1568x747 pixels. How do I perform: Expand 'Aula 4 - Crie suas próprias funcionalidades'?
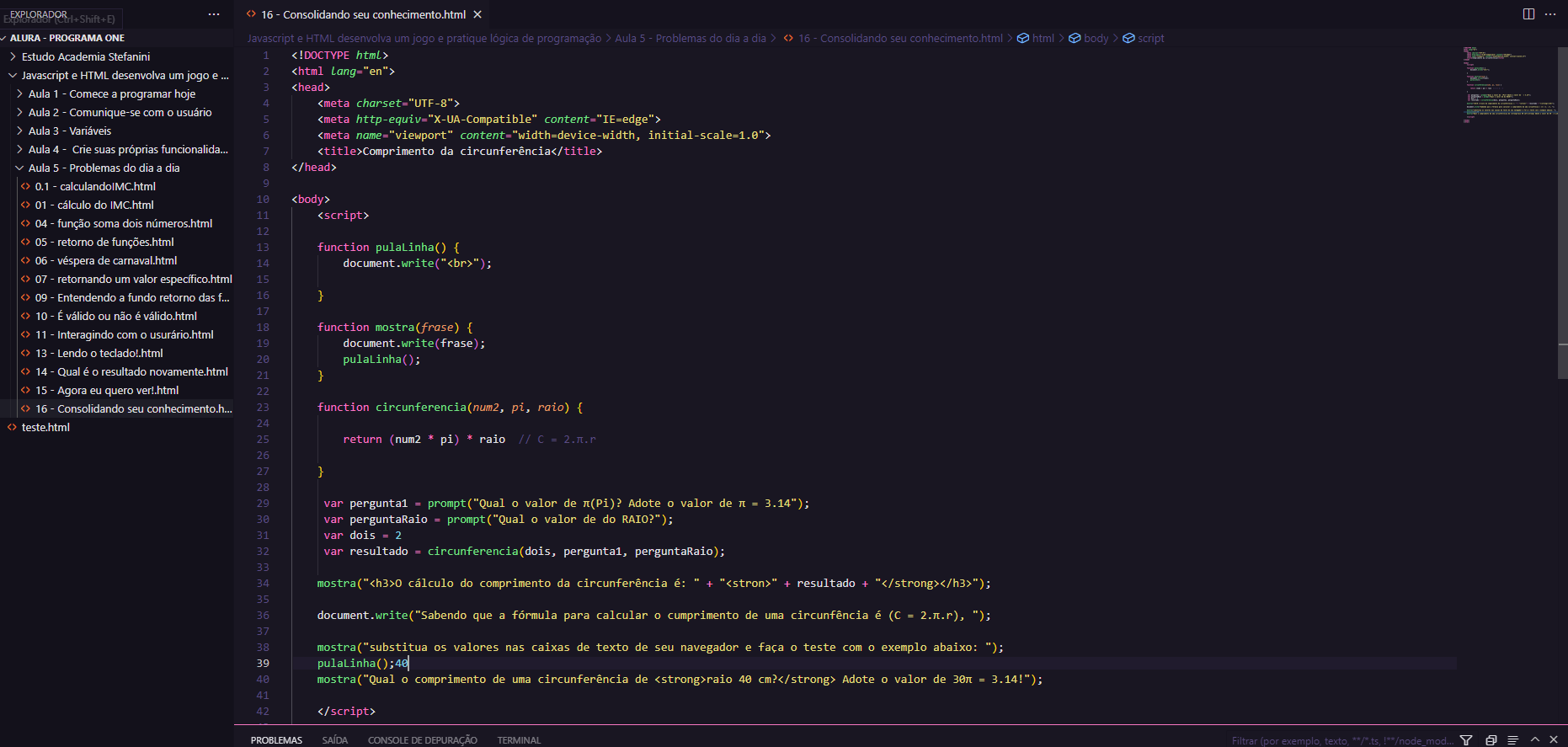coord(19,149)
